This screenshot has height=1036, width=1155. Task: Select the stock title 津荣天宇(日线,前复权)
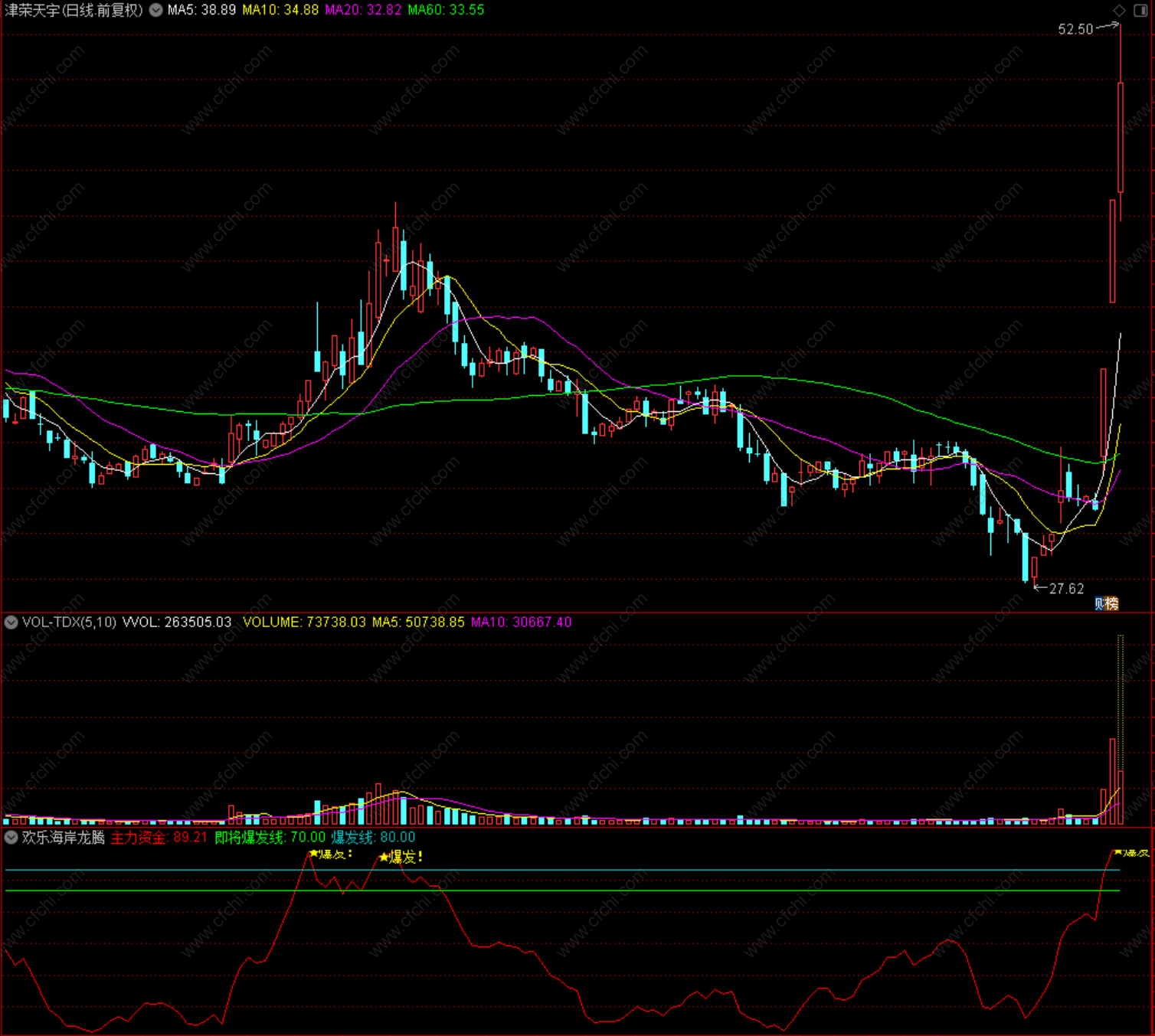point(74,10)
